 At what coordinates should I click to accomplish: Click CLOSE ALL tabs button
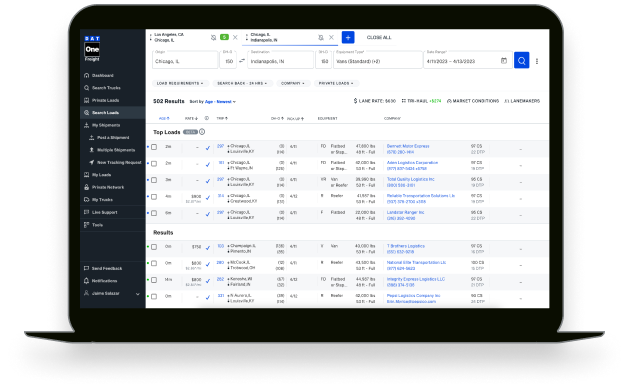379,37
